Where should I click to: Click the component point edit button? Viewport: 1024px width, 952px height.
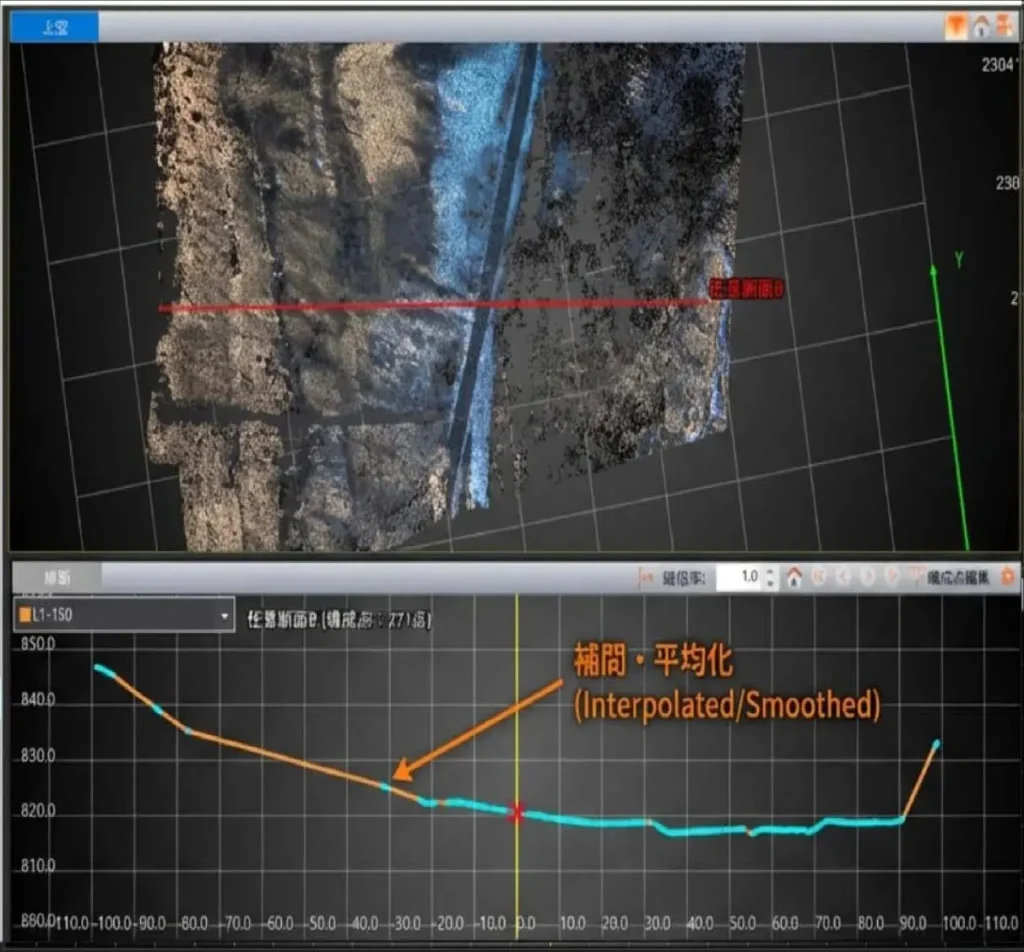pos(949,578)
